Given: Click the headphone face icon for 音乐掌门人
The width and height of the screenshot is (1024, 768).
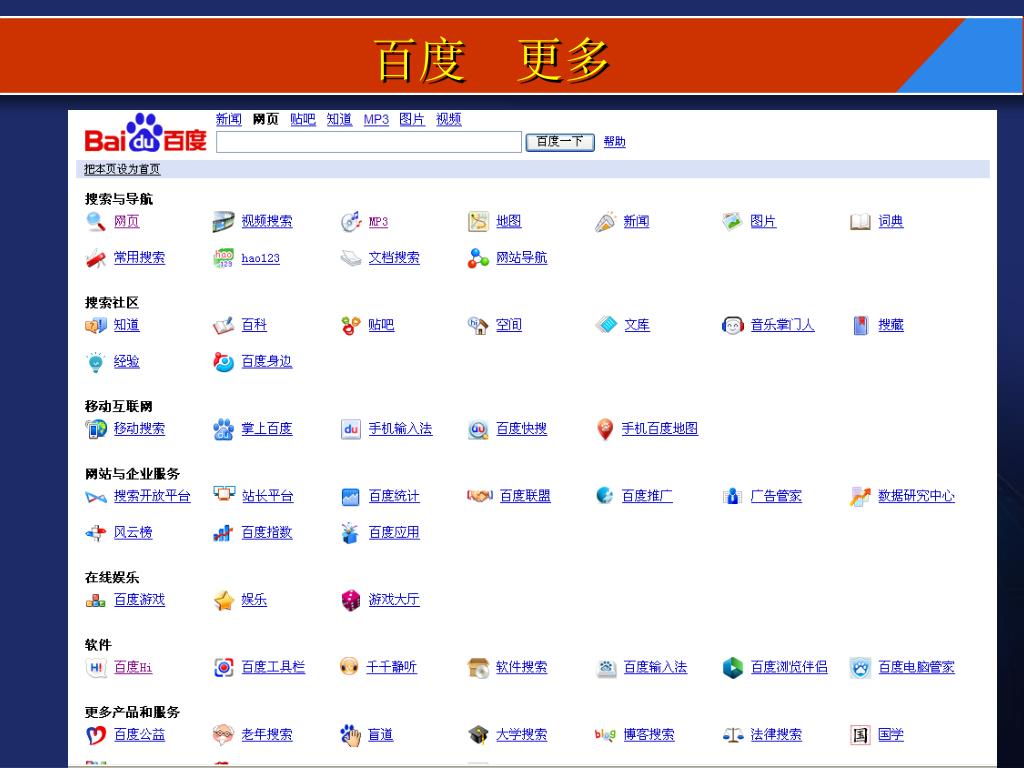Looking at the screenshot, I should pos(733,325).
